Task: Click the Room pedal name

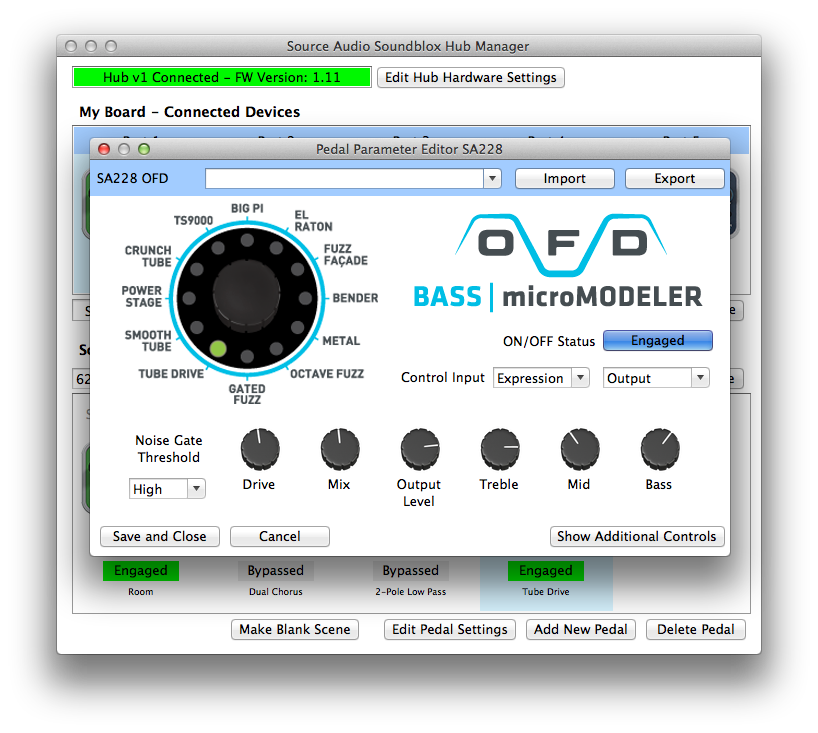Action: 141,592
